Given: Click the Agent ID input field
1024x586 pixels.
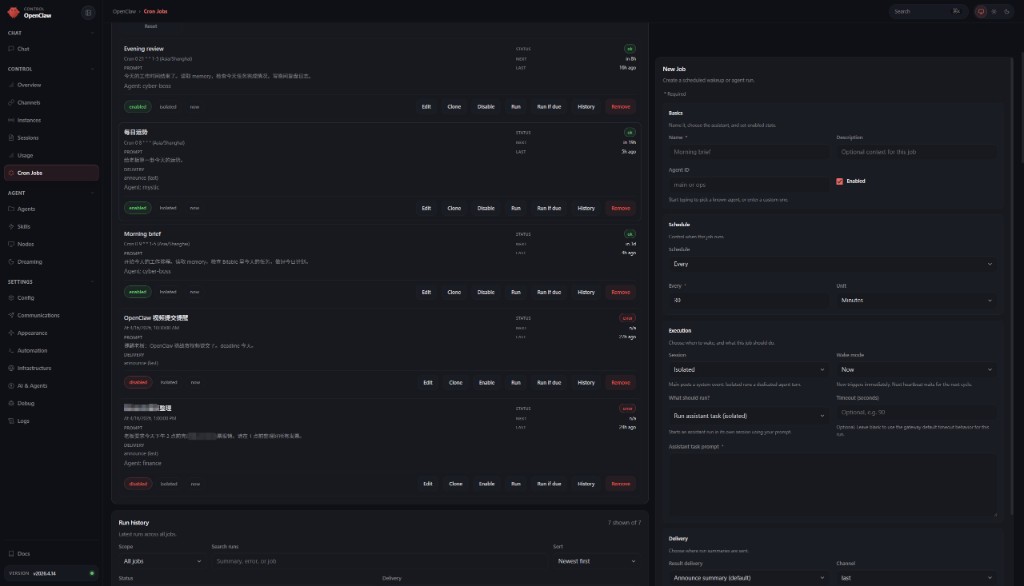Looking at the screenshot, I should pyautogui.click(x=748, y=185).
